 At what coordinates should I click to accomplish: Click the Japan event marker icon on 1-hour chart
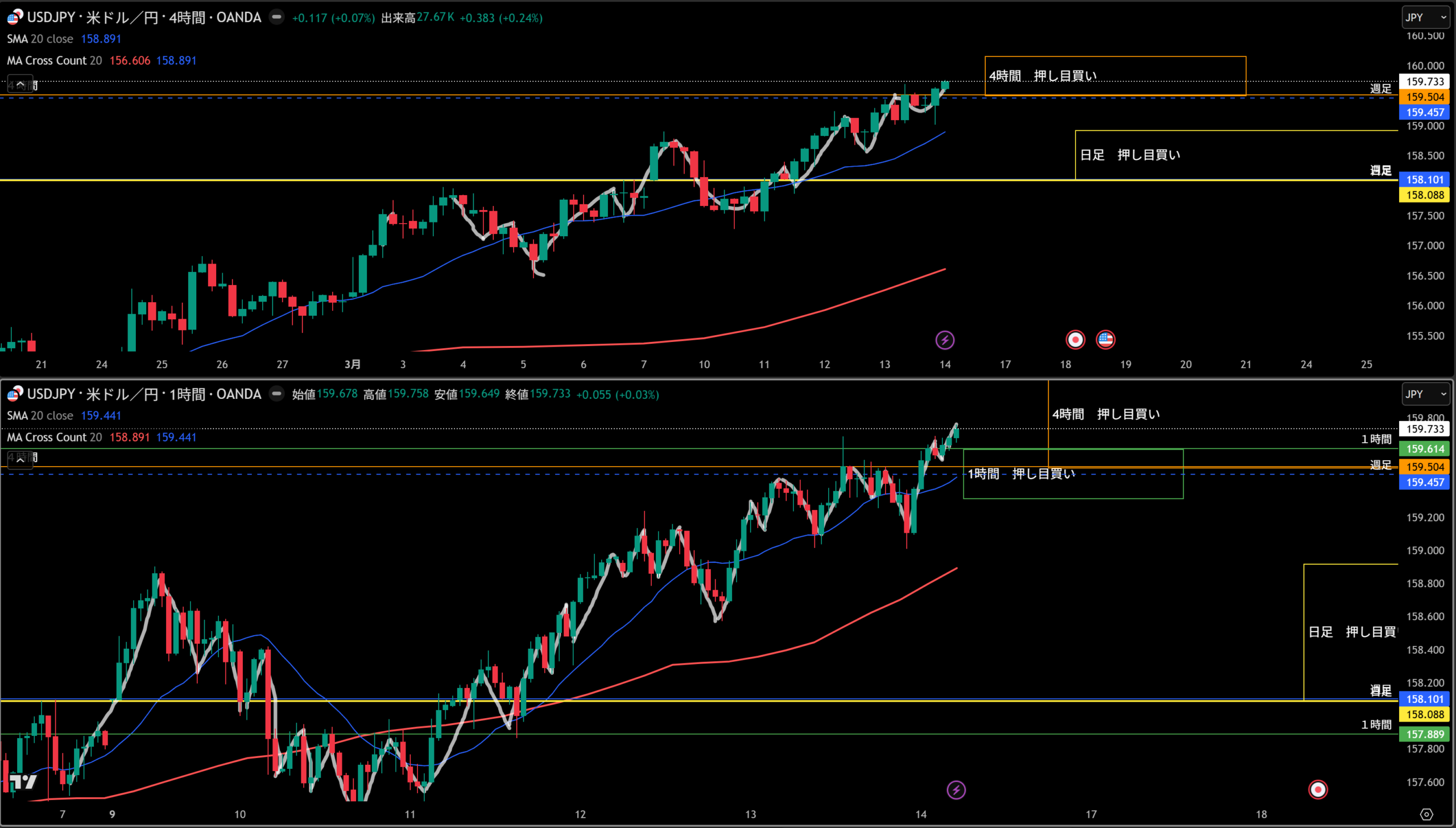coord(1318,789)
